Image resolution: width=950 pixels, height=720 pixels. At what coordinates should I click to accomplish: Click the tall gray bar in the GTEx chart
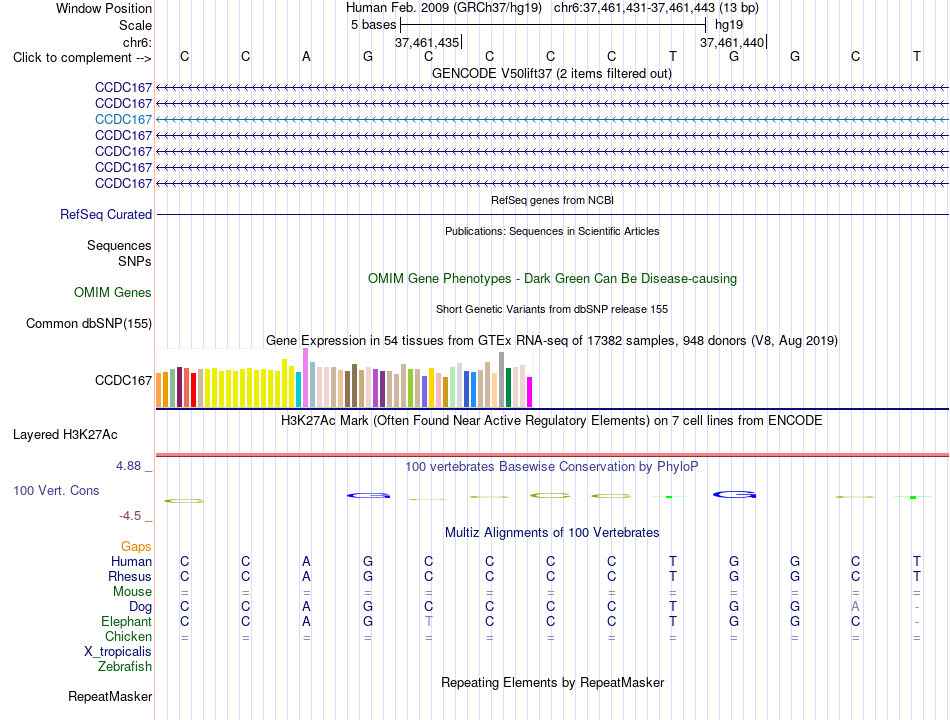pyautogui.click(x=501, y=379)
